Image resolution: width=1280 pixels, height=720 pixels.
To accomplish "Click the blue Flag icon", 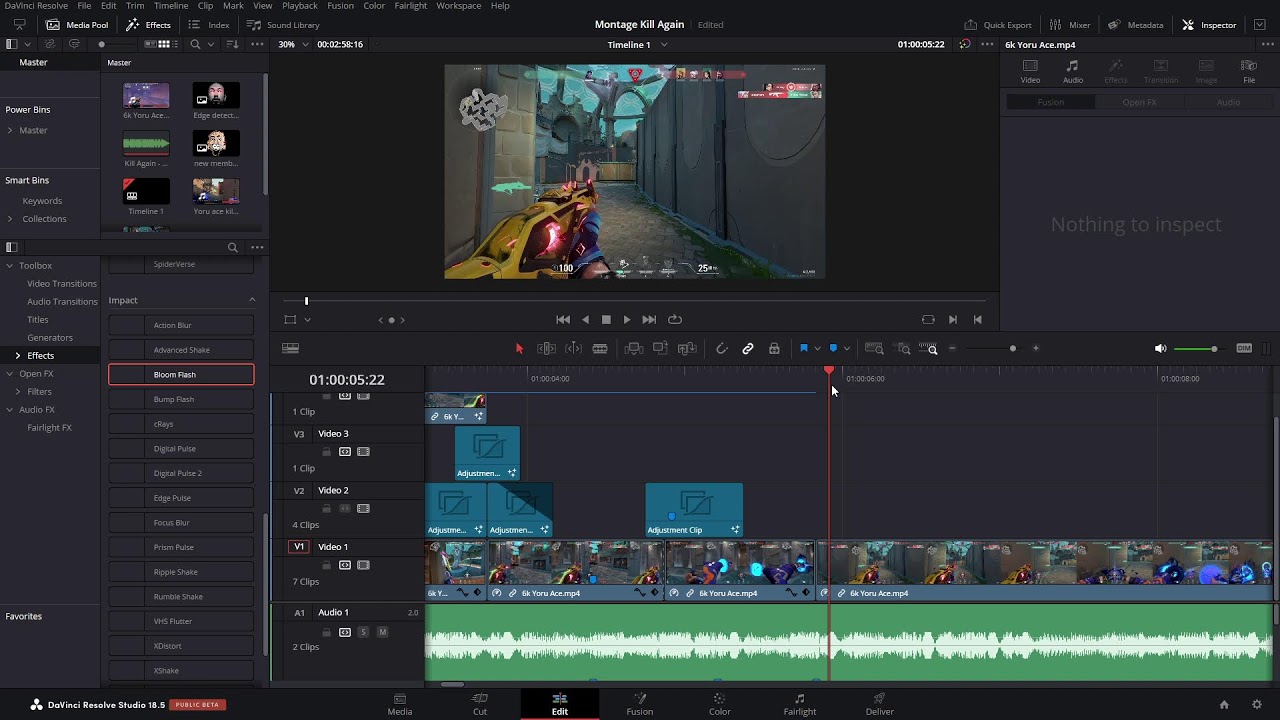I will pyautogui.click(x=803, y=348).
